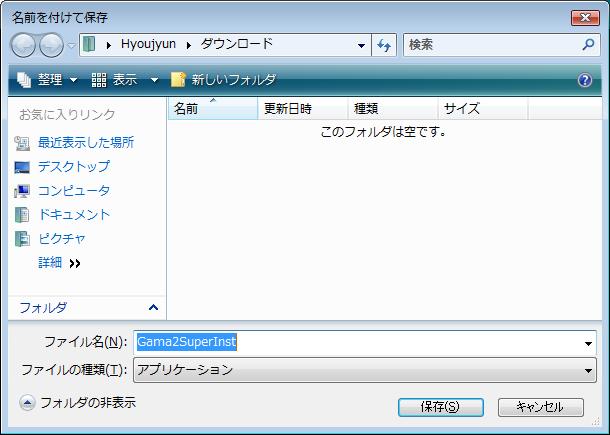Go to ドキュメント favorite link

click(x=74, y=215)
